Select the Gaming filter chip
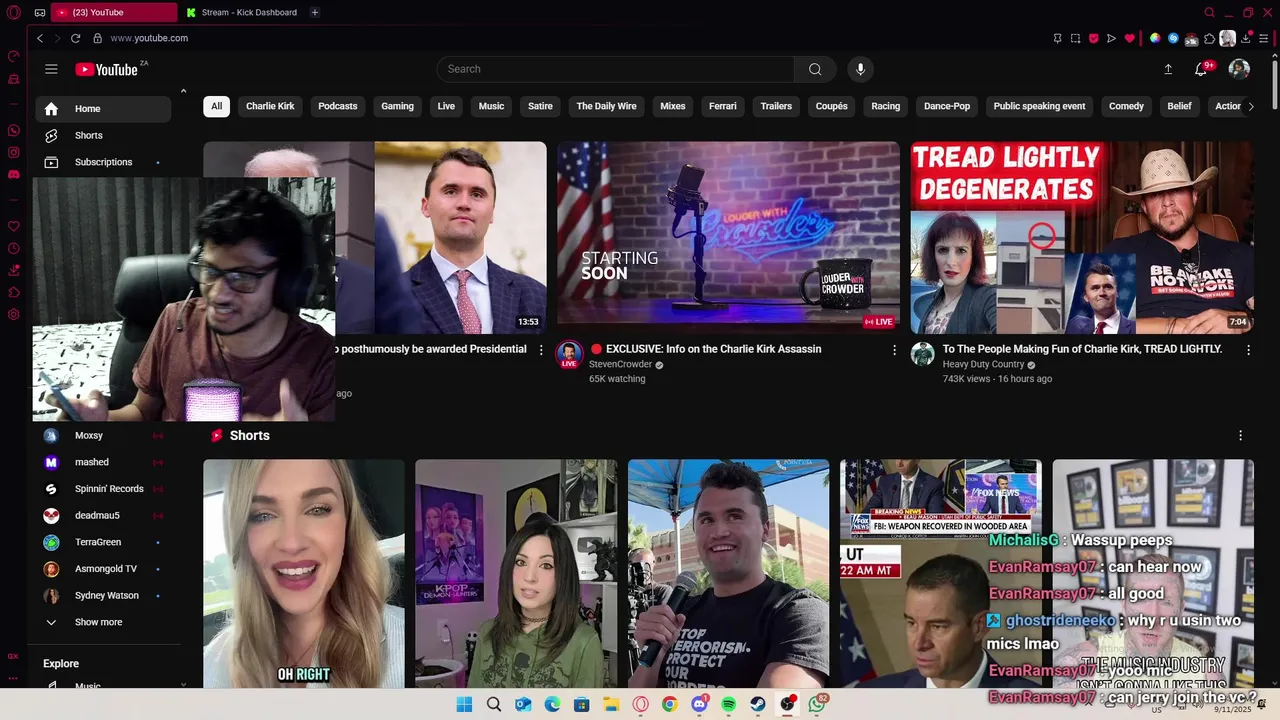This screenshot has height=720, width=1280. click(x=397, y=106)
